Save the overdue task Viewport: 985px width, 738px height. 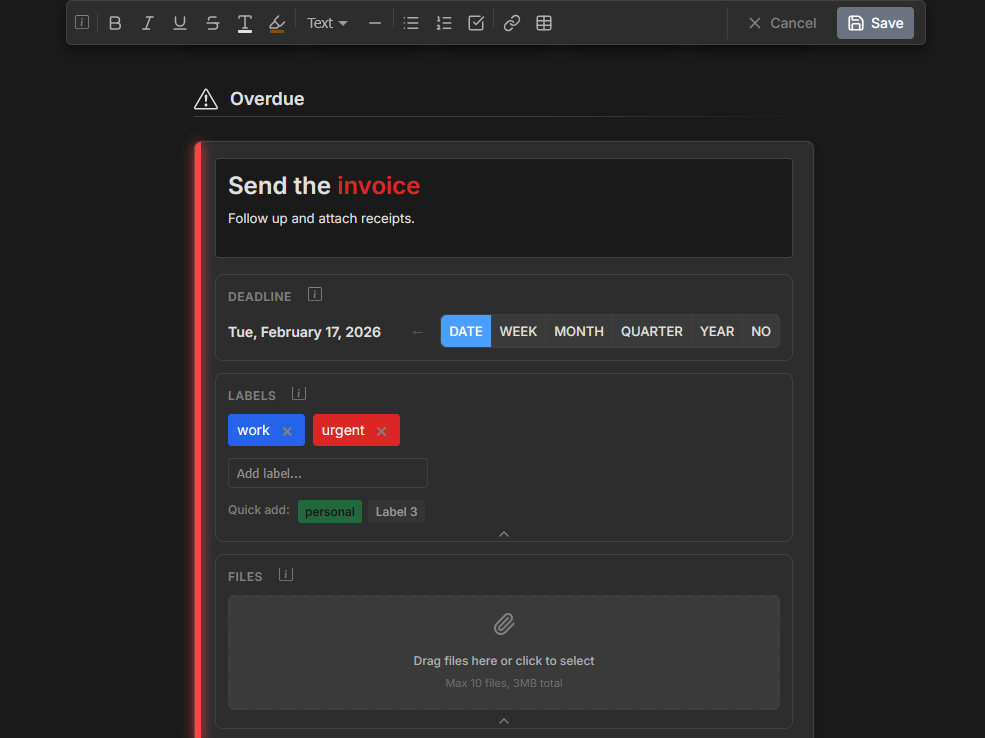874,22
